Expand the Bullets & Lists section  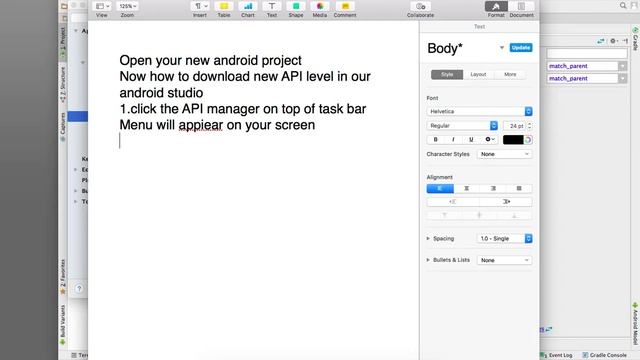pos(428,260)
